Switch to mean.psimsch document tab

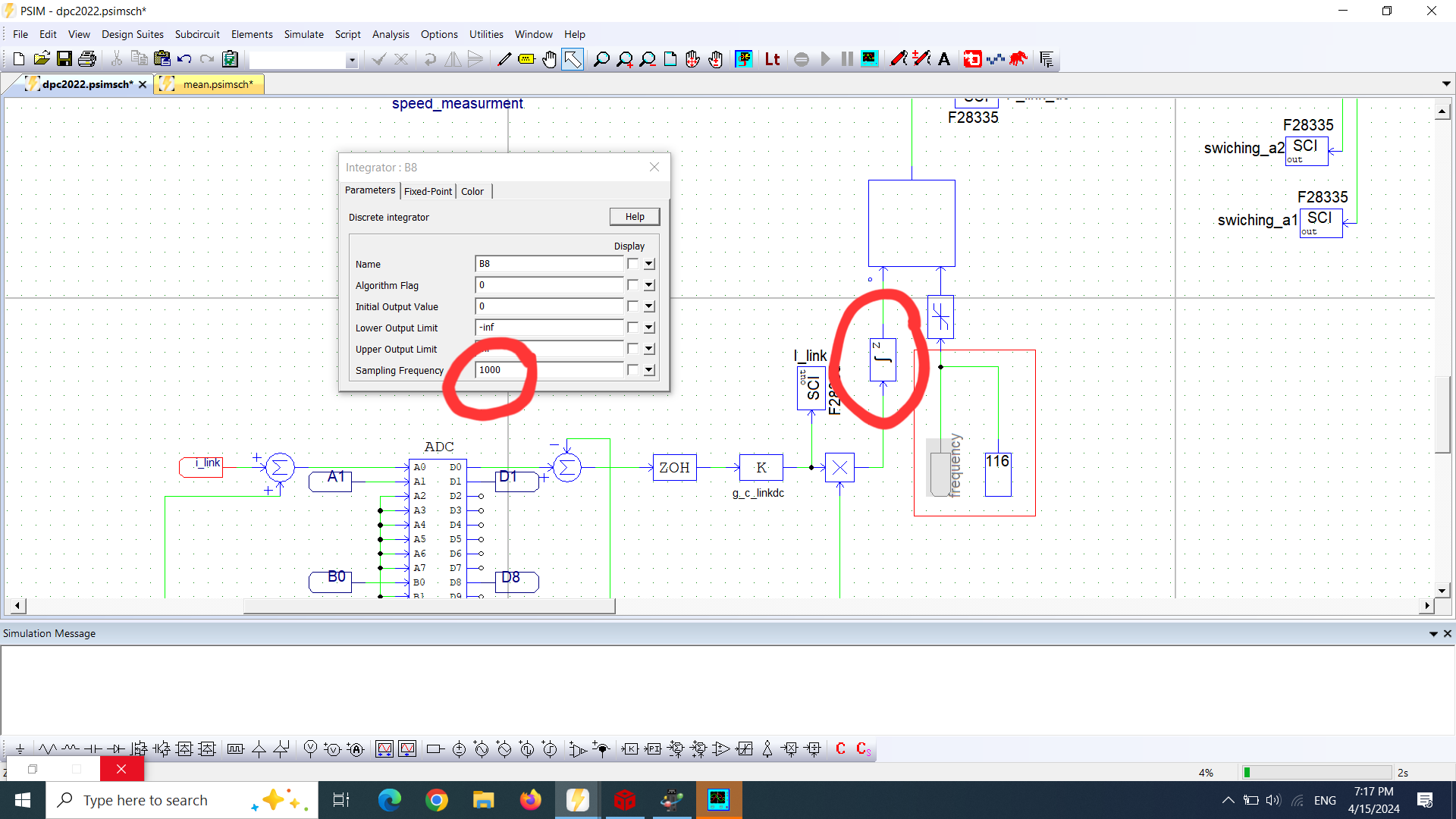[218, 84]
